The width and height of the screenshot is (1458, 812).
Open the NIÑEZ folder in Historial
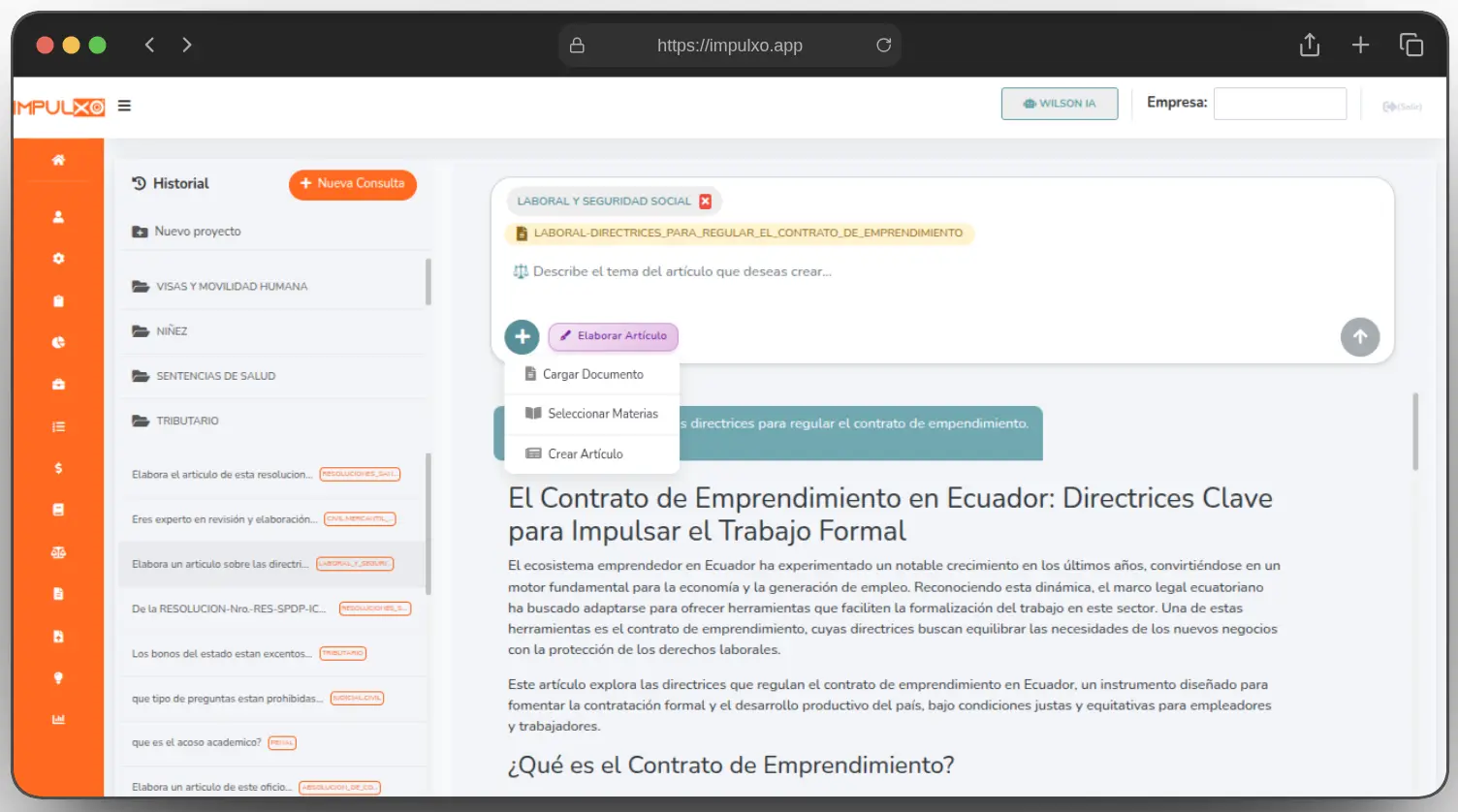(x=172, y=330)
